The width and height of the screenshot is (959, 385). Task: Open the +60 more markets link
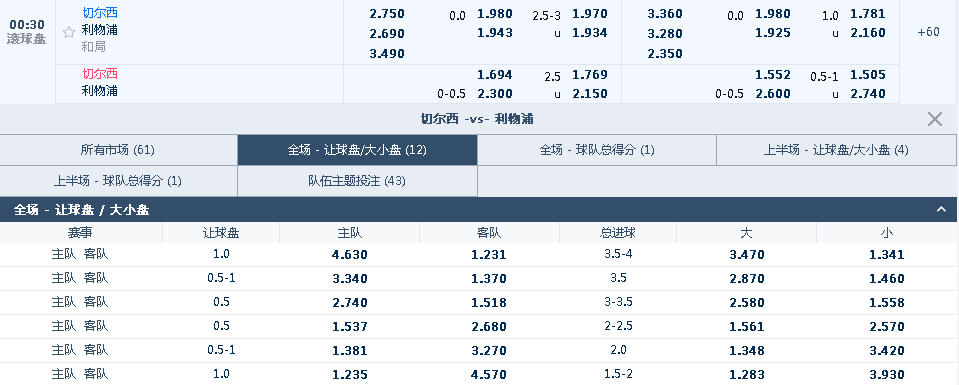click(x=928, y=32)
